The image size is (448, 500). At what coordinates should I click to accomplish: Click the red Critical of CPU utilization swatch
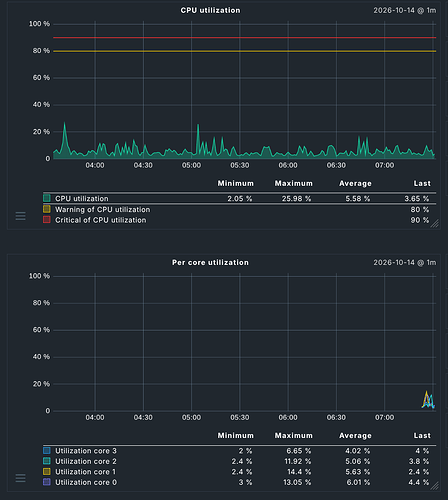(x=47, y=220)
